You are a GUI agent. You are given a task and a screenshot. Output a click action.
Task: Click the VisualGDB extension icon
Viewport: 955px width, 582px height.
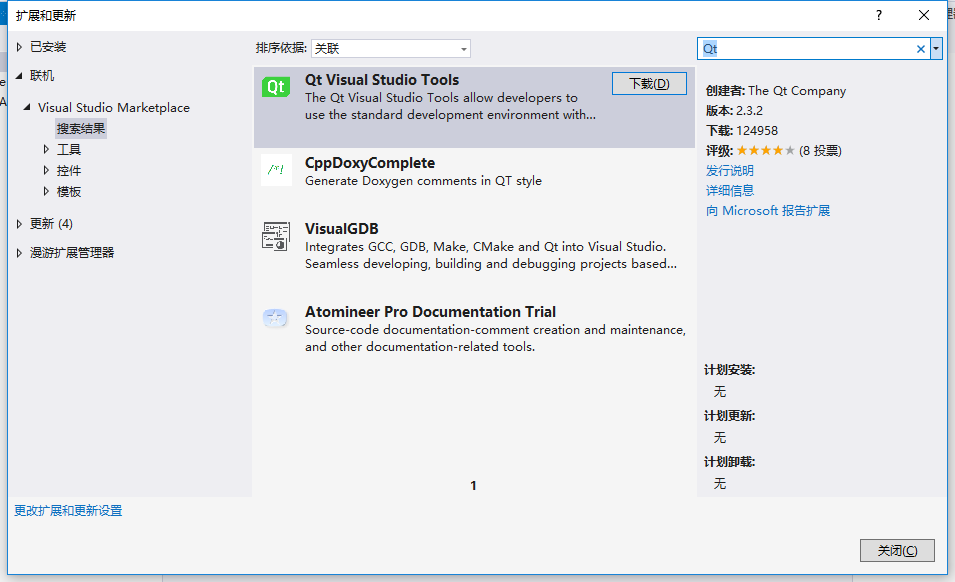click(x=276, y=236)
